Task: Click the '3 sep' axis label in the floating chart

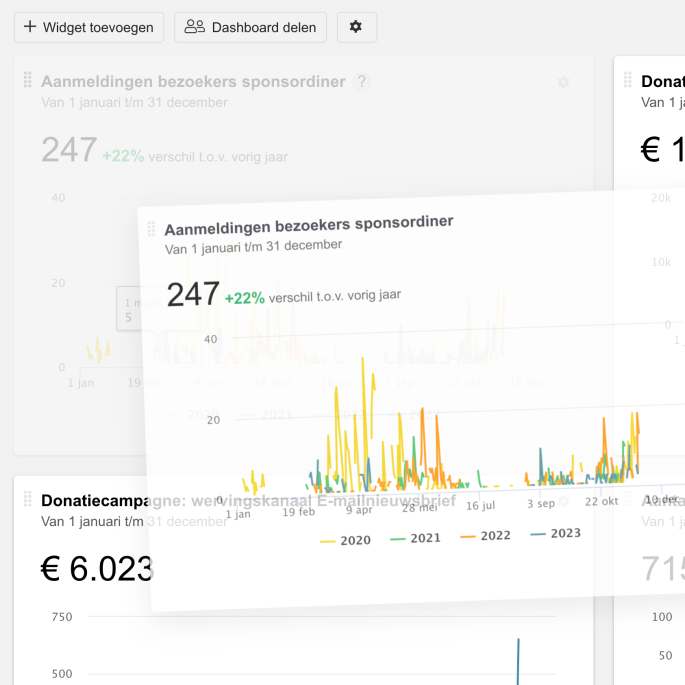Action: click(x=541, y=504)
